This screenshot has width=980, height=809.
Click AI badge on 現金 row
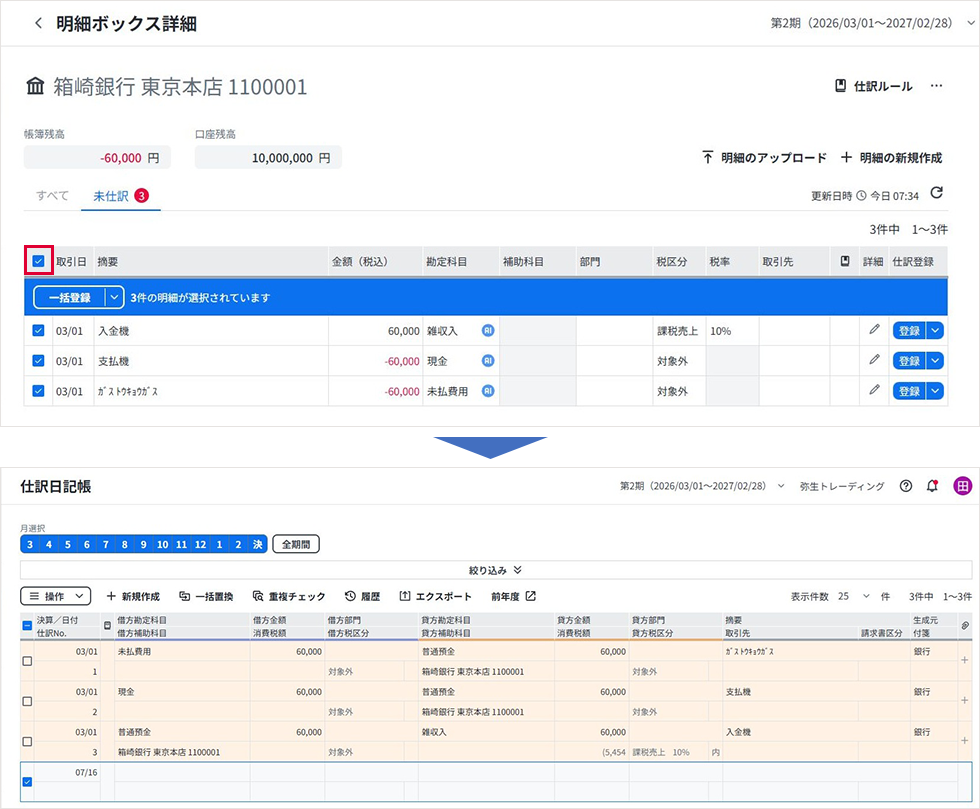[x=488, y=361]
